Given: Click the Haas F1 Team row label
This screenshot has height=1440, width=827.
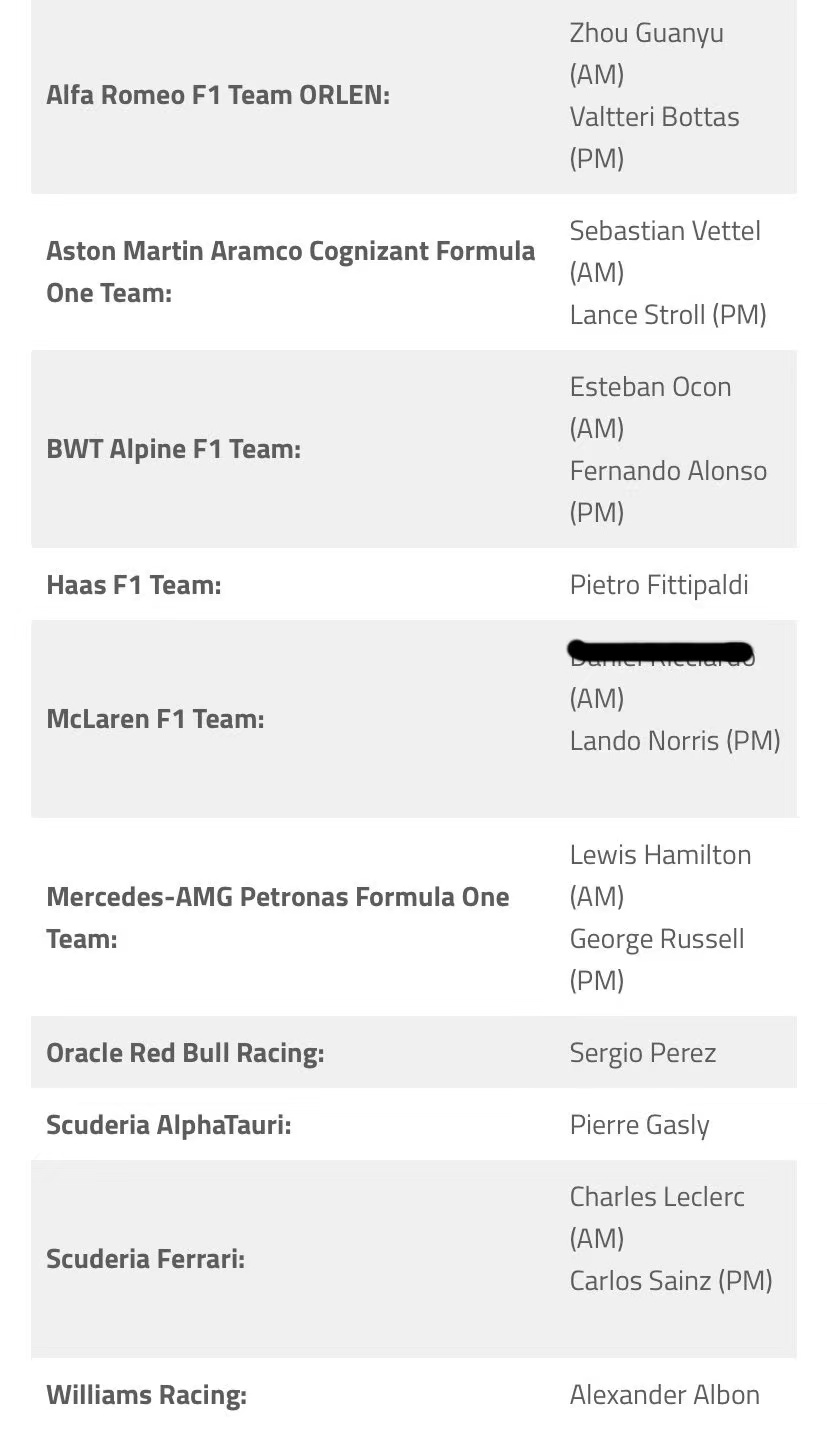Looking at the screenshot, I should coord(133,585).
